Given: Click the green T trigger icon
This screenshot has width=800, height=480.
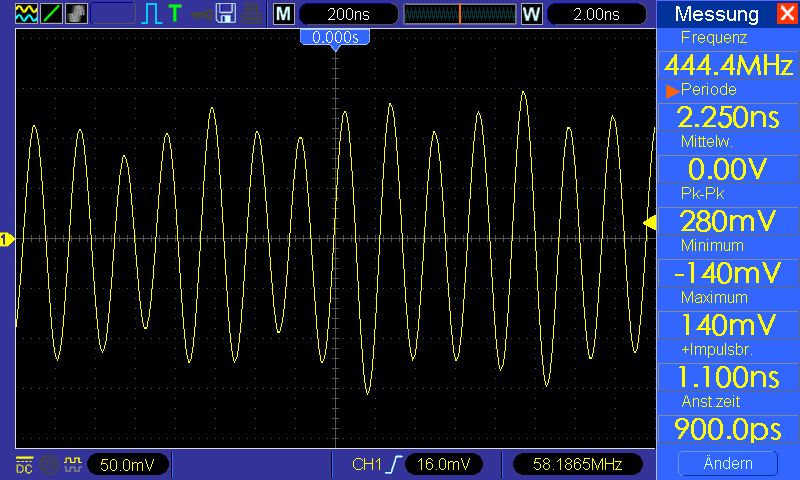Looking at the screenshot, I should tap(175, 14).
